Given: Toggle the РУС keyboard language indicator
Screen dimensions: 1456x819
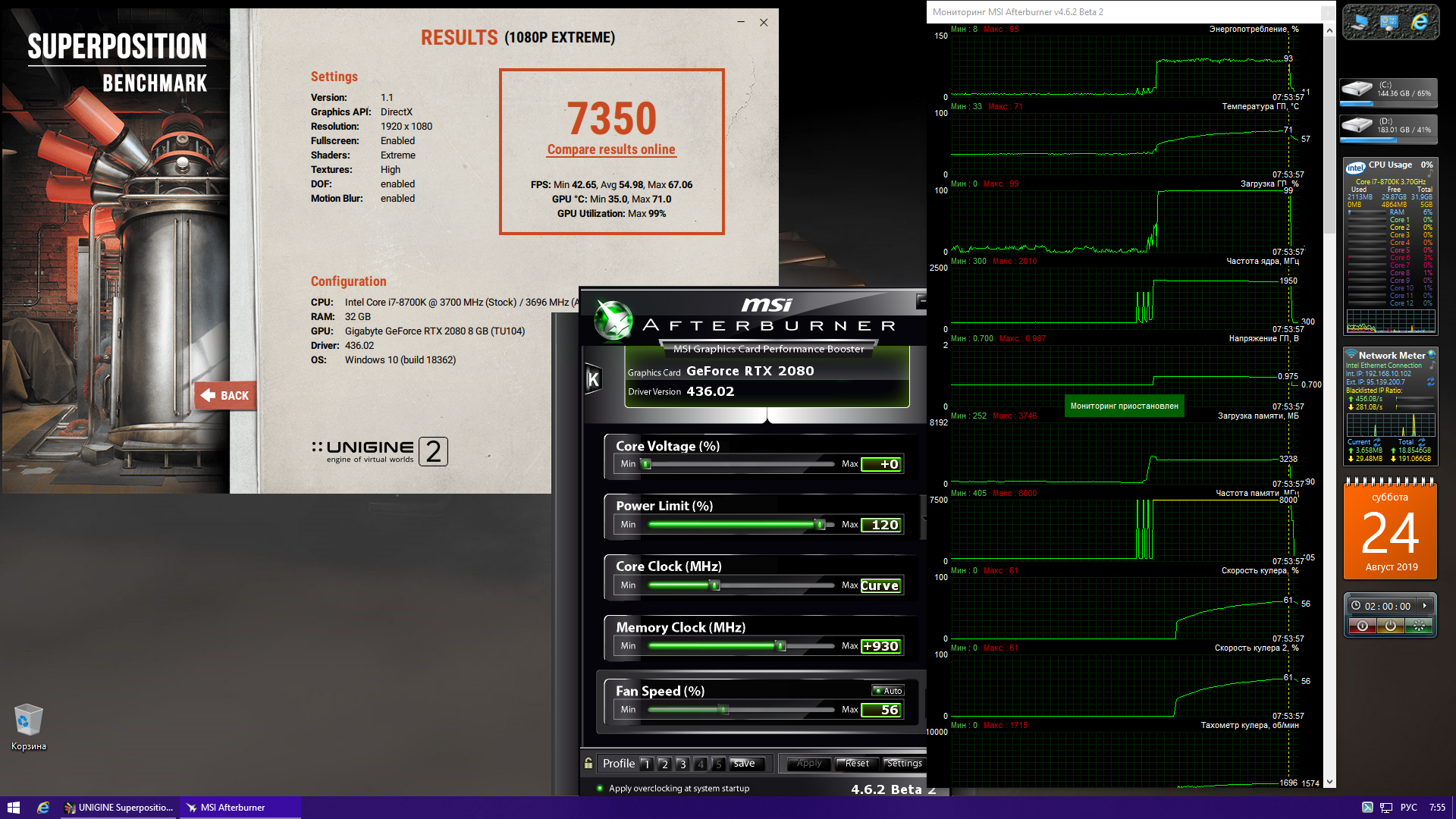Looking at the screenshot, I should coord(1408,808).
